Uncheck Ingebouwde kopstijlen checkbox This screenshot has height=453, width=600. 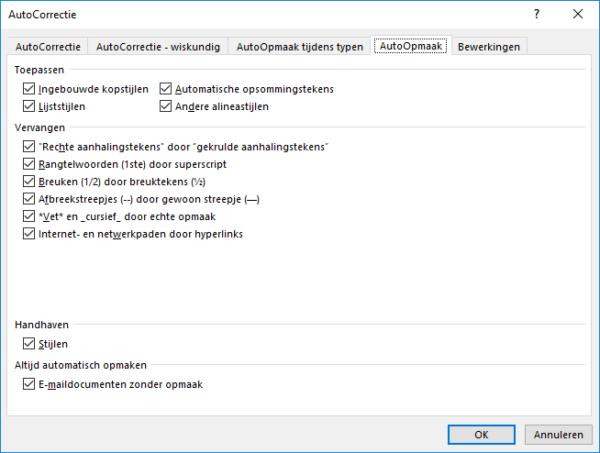[x=29, y=89]
